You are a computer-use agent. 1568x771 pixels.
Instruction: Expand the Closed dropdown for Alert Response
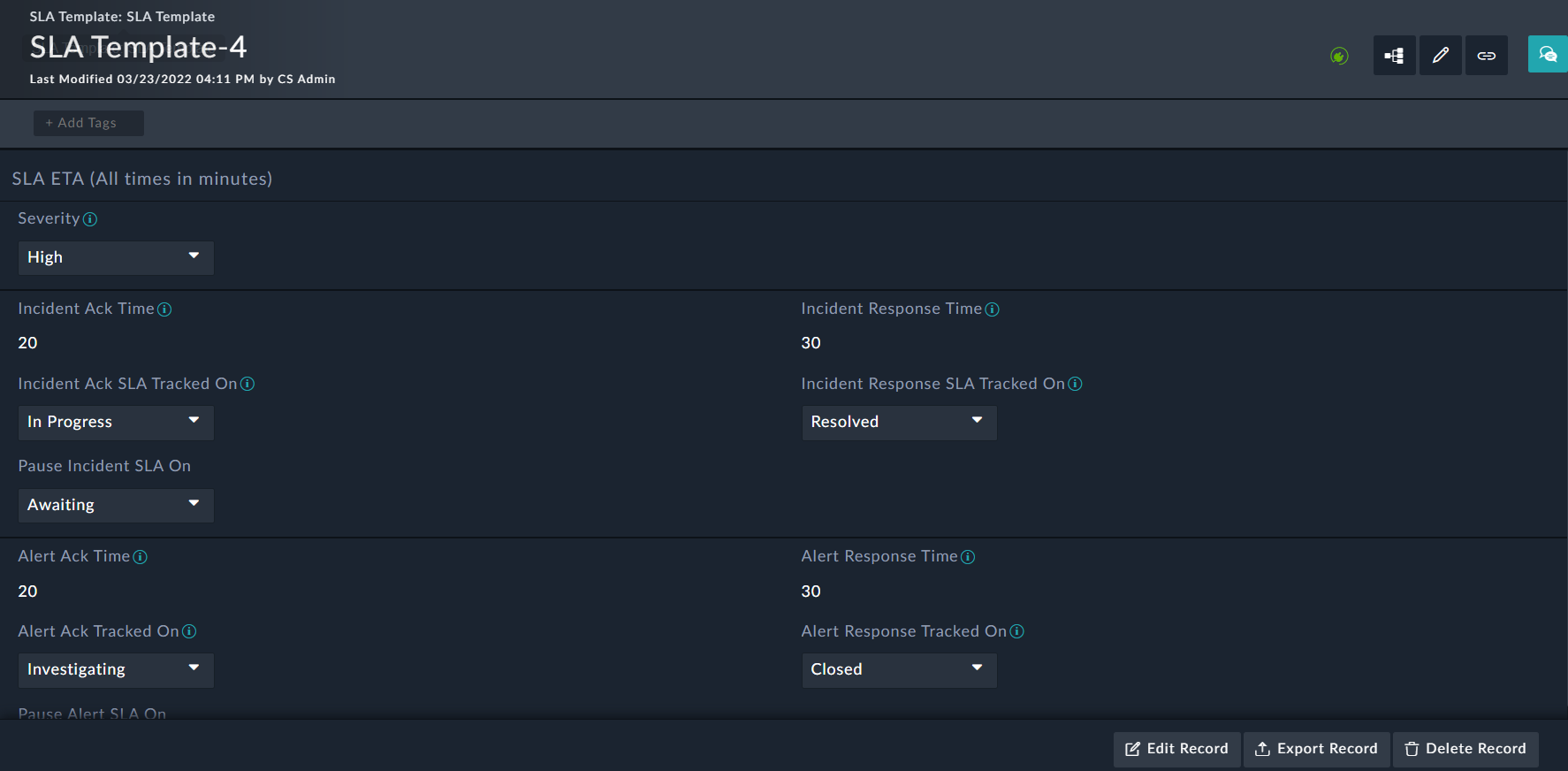click(899, 669)
